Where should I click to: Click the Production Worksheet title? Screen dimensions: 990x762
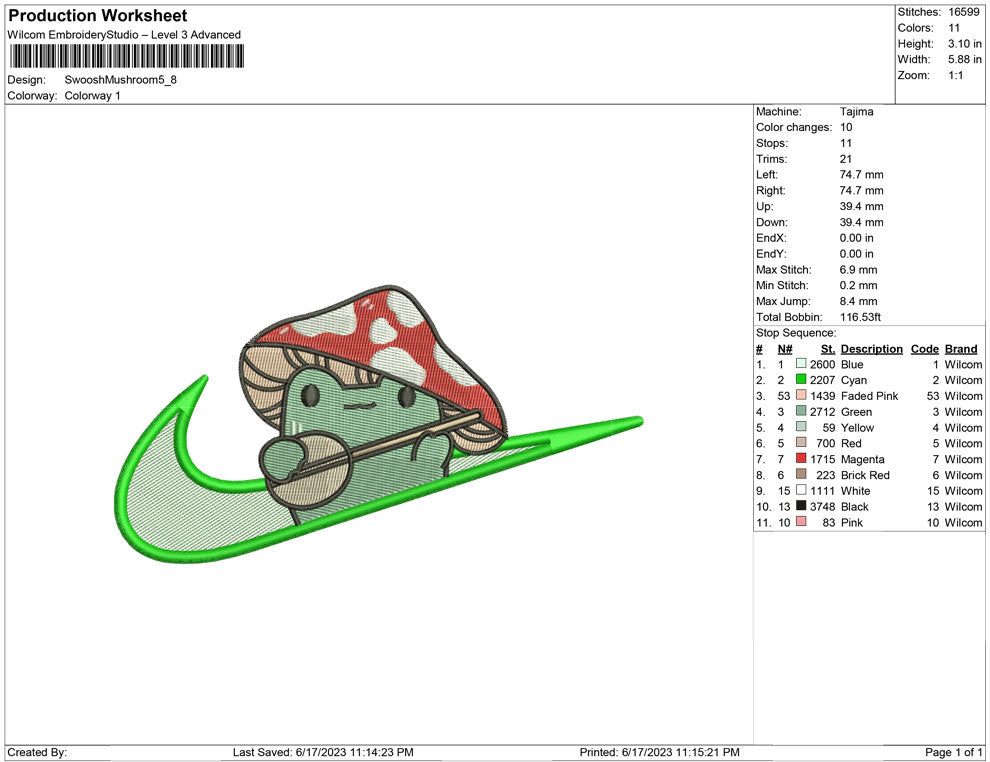[x=98, y=16]
